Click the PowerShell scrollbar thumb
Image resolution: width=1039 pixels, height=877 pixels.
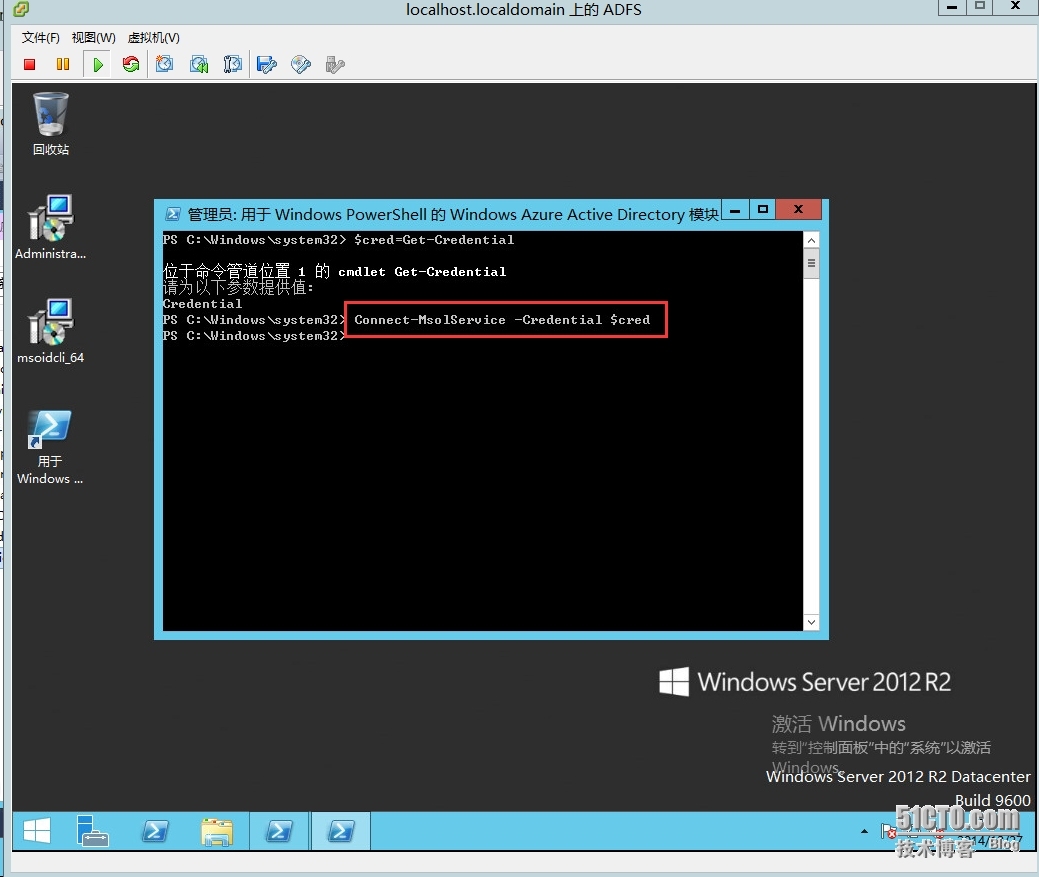811,264
